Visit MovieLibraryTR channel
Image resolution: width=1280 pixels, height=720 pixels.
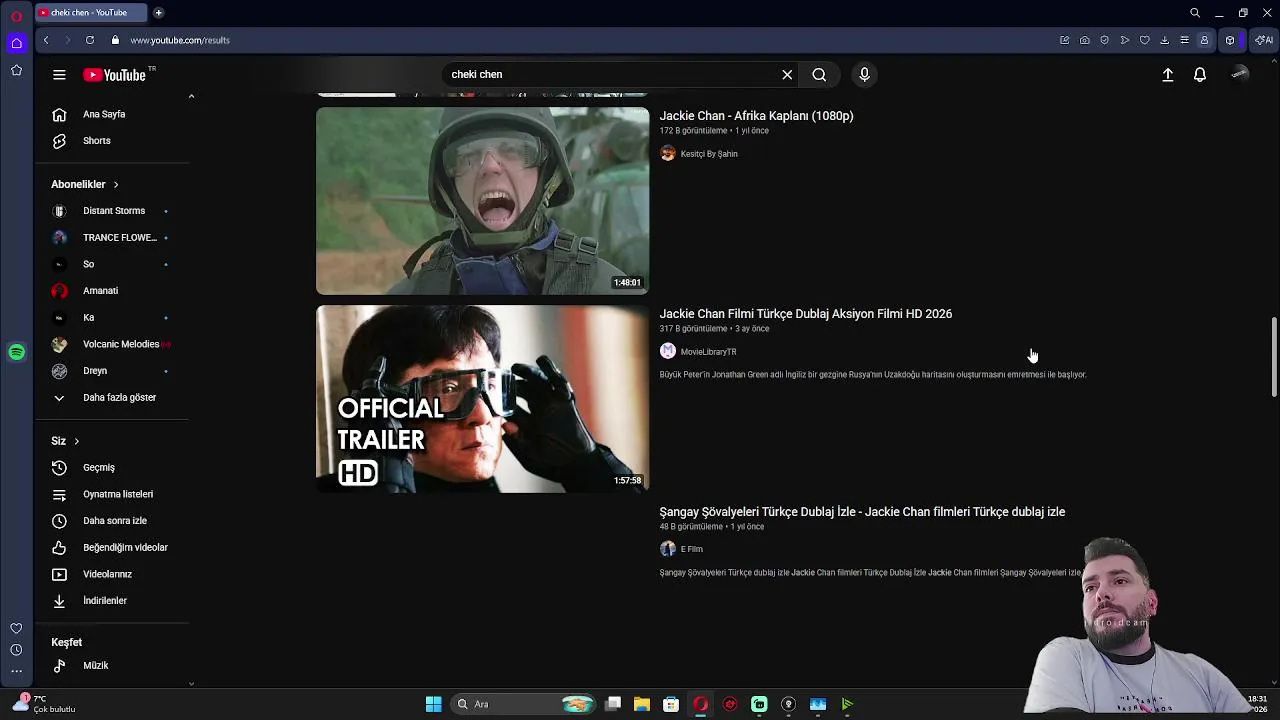pos(708,352)
